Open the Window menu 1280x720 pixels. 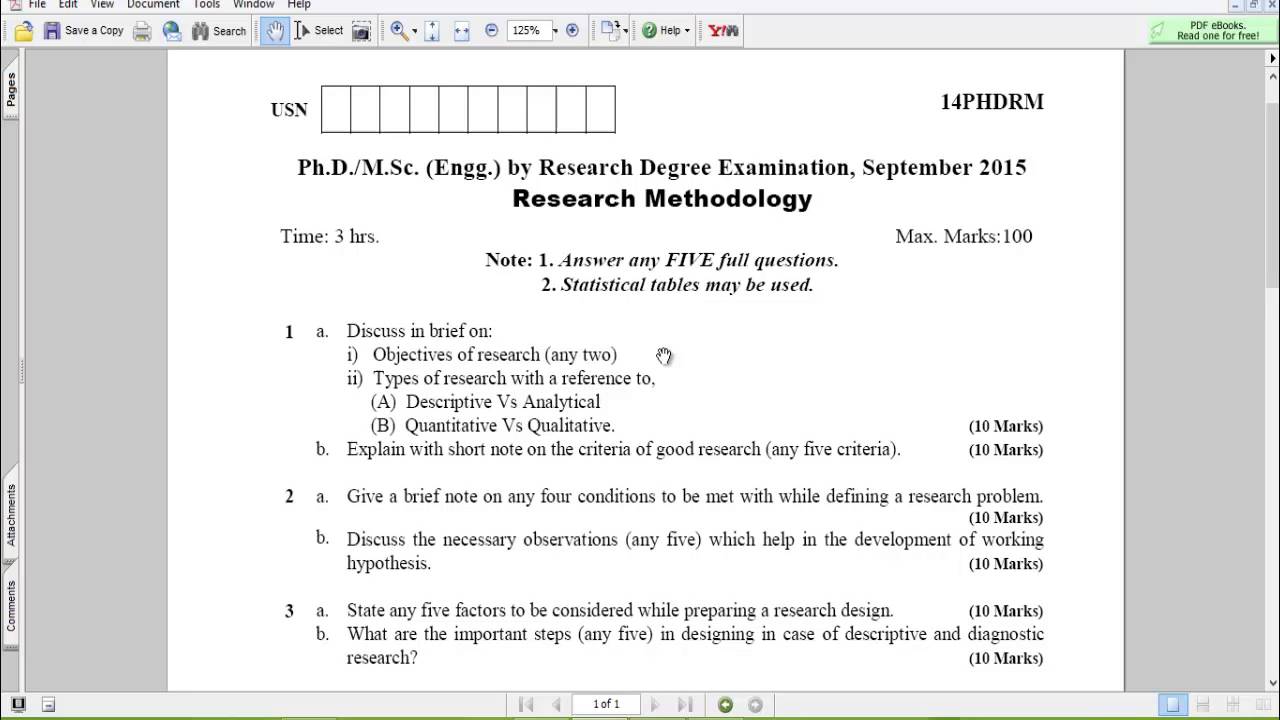254,5
